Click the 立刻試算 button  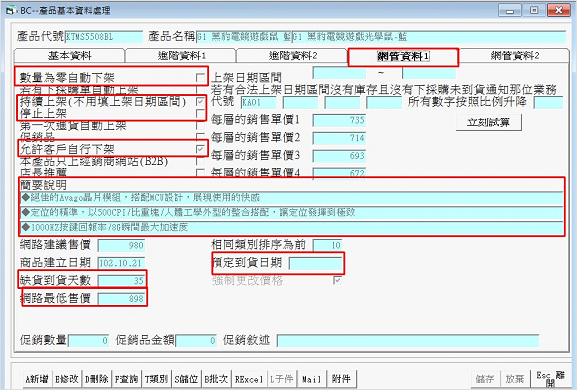(489, 122)
